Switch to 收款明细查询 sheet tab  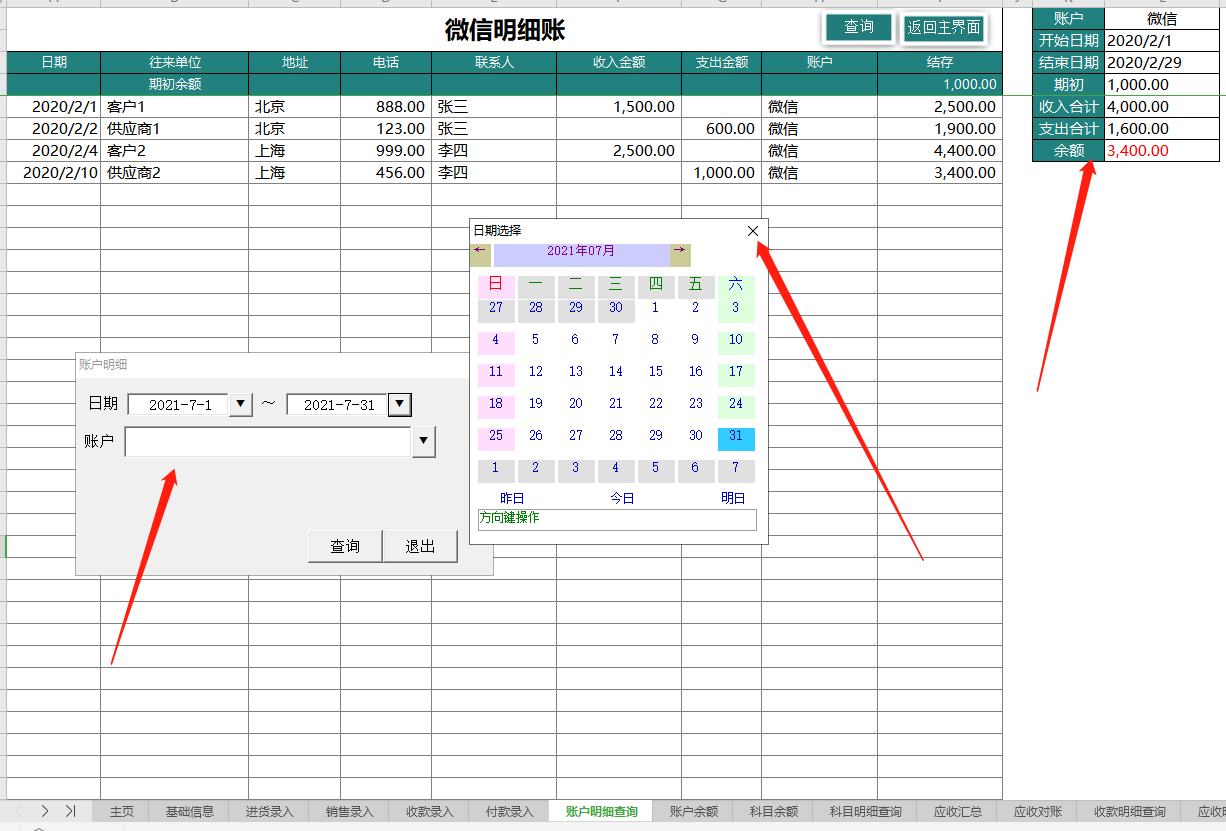1129,811
